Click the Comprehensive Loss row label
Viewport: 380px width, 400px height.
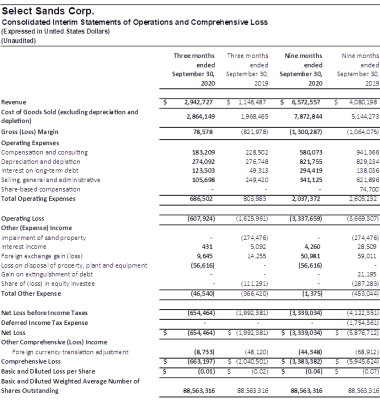click(31, 362)
